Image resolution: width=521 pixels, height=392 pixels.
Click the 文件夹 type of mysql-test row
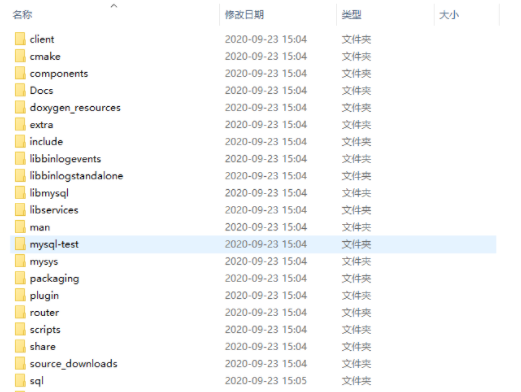[356, 244]
